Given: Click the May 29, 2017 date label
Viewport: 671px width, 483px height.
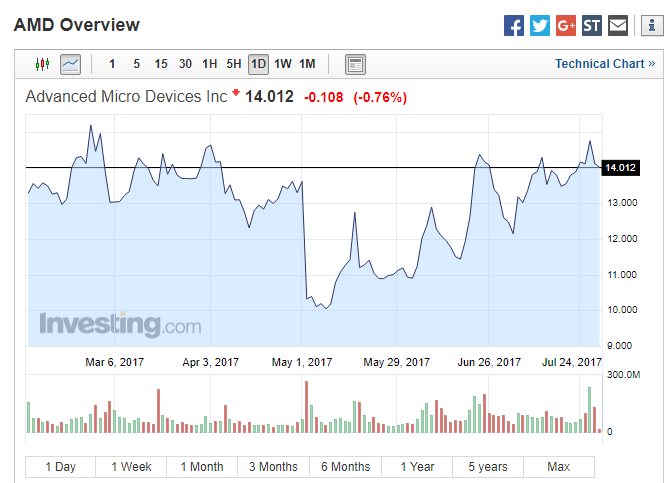Looking at the screenshot, I should (397, 362).
